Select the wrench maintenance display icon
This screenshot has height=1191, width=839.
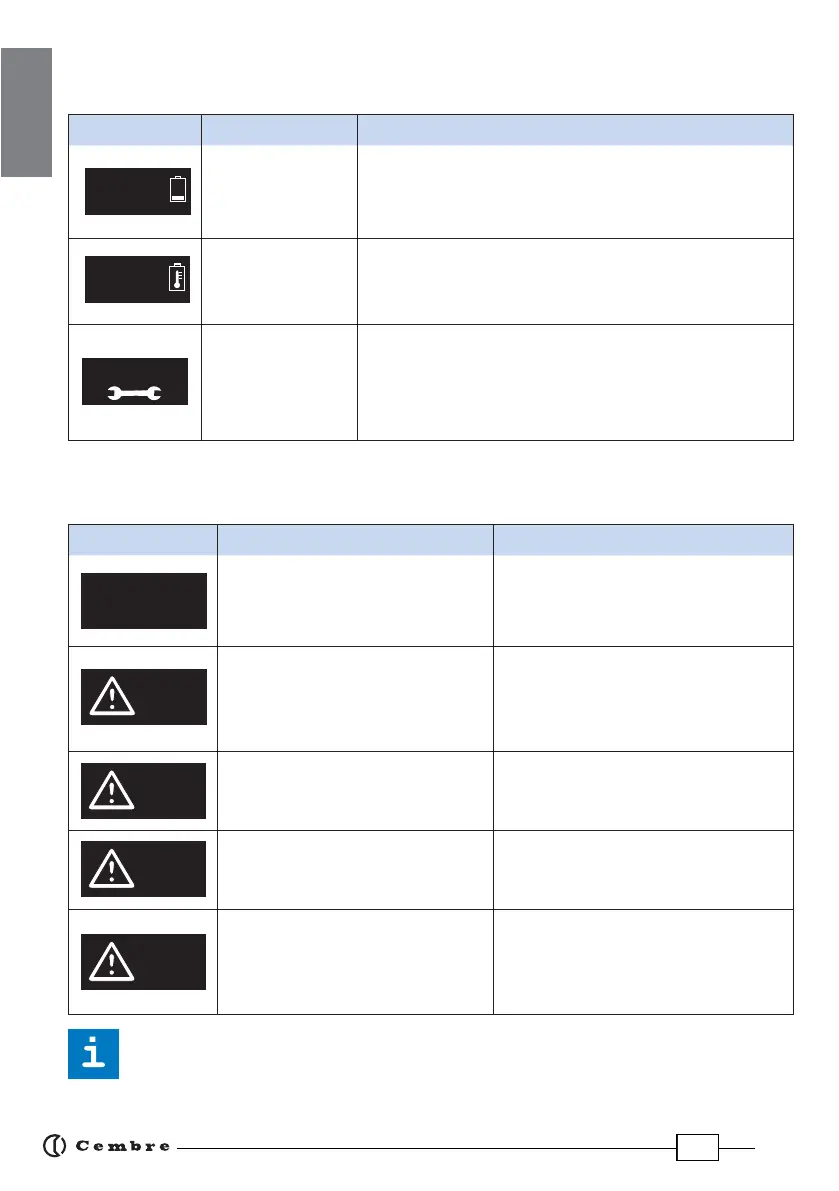pos(135,380)
